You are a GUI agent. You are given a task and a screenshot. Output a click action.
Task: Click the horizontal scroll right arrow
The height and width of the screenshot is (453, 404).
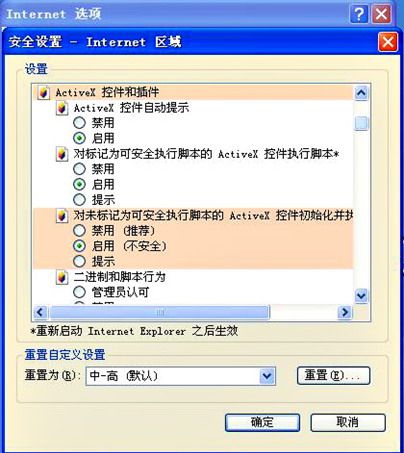pos(345,313)
